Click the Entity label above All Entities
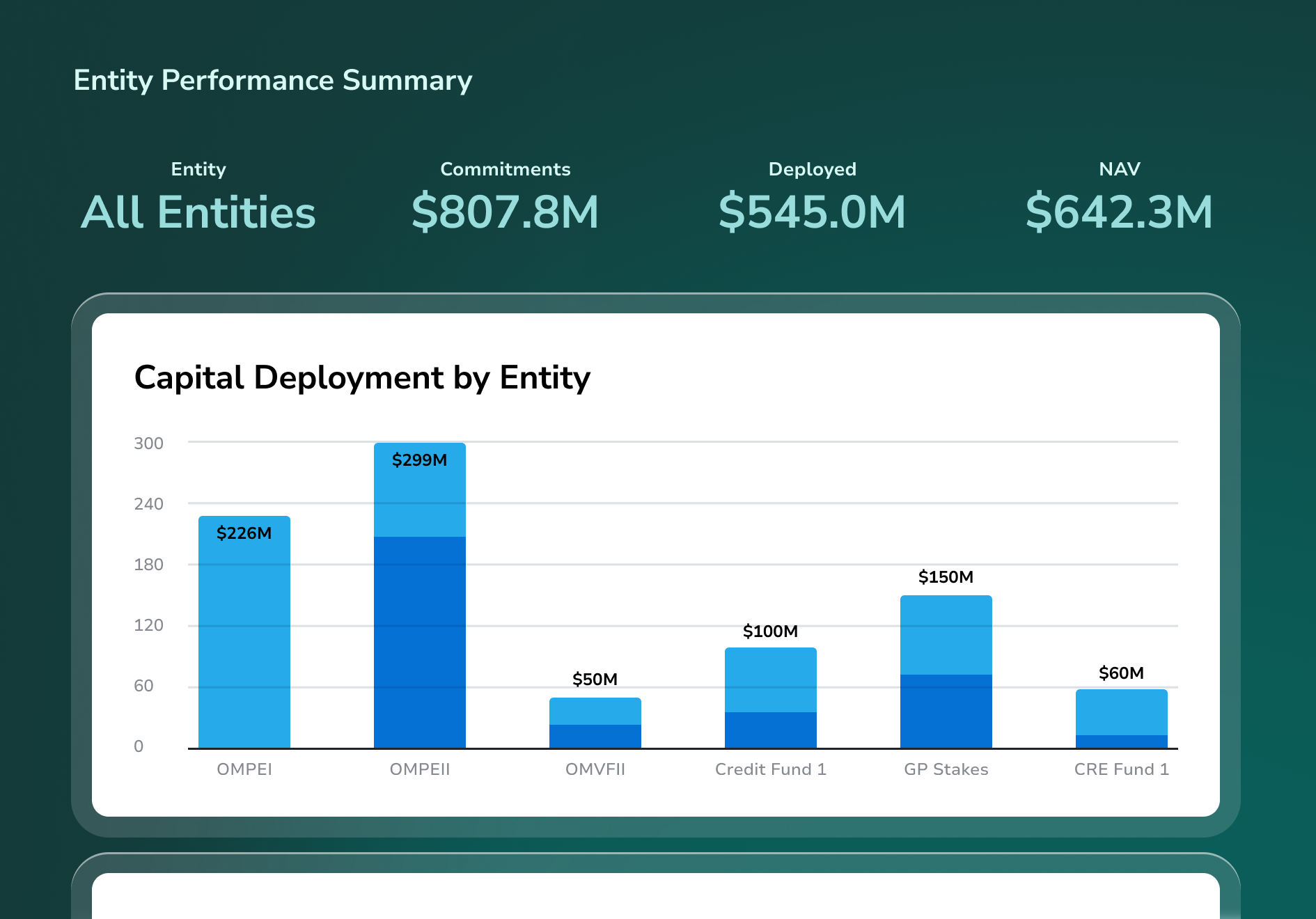Screen dimensions: 1316x919 (x=198, y=169)
